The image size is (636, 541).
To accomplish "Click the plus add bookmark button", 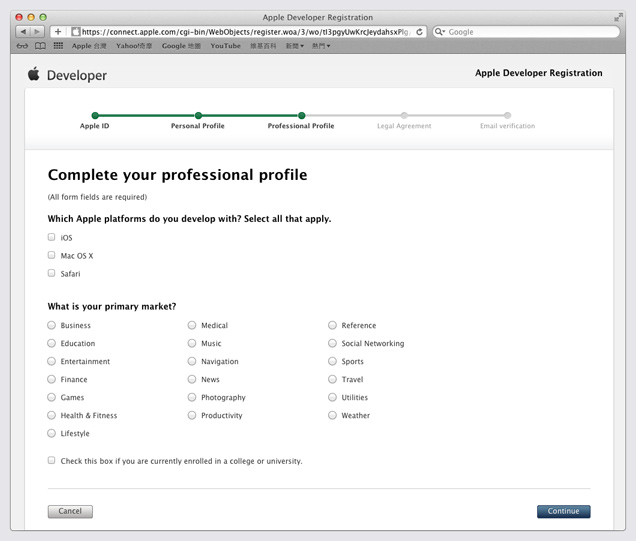I will pyautogui.click(x=58, y=32).
